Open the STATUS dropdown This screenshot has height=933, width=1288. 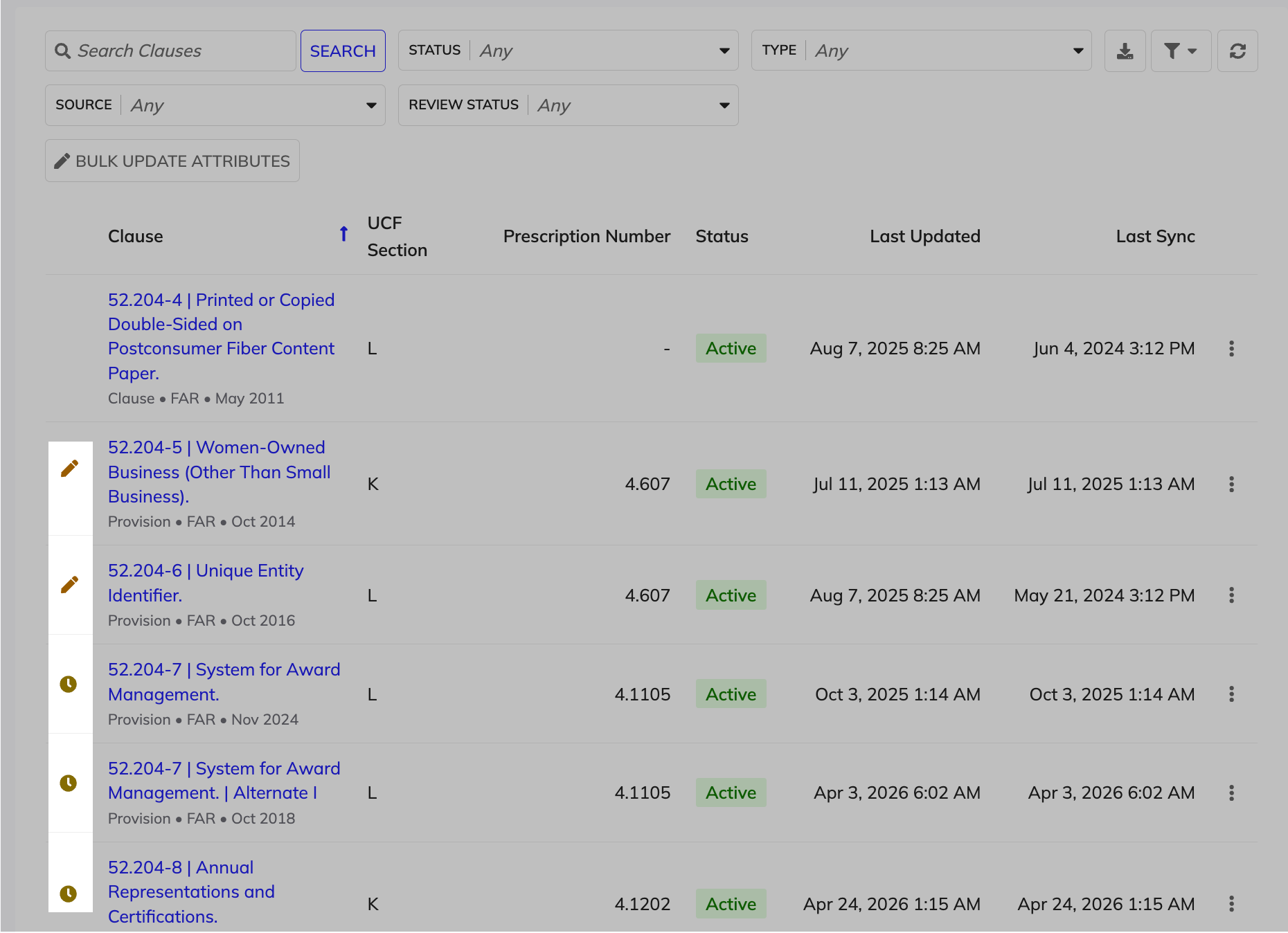tap(569, 51)
